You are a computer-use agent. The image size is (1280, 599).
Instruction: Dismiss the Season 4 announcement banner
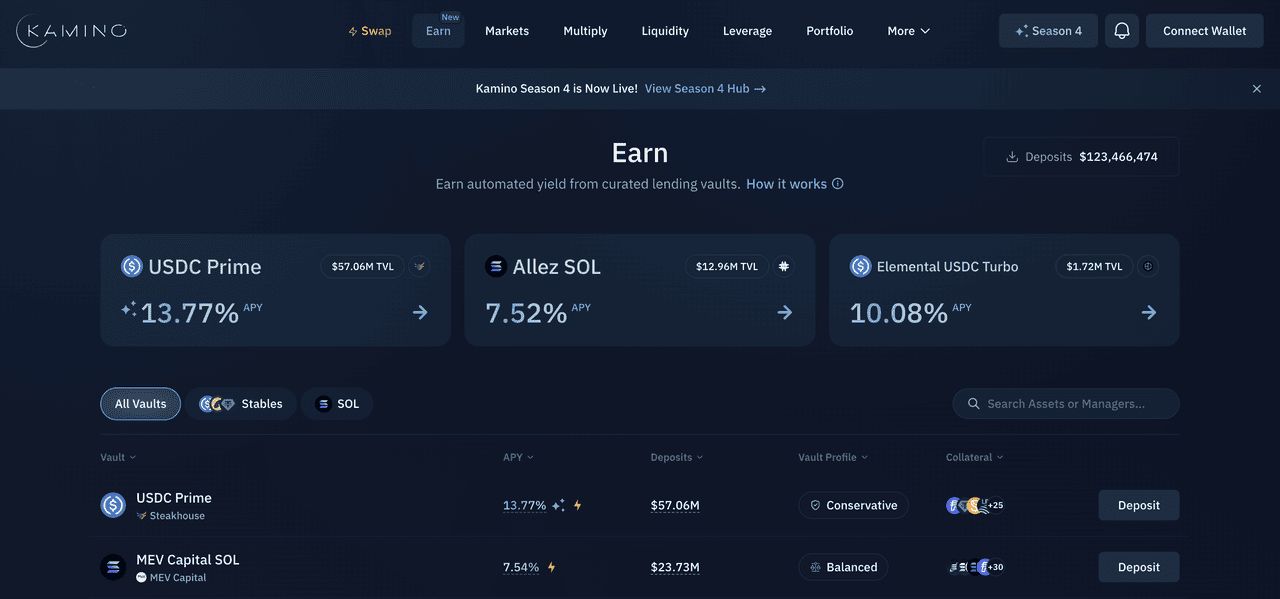click(x=1257, y=89)
